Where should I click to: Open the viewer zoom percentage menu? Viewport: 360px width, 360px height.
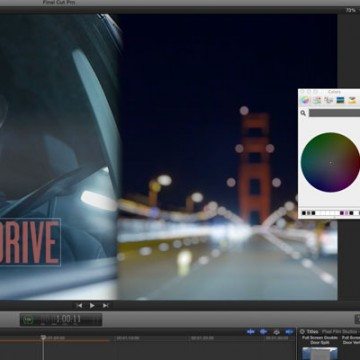point(351,10)
